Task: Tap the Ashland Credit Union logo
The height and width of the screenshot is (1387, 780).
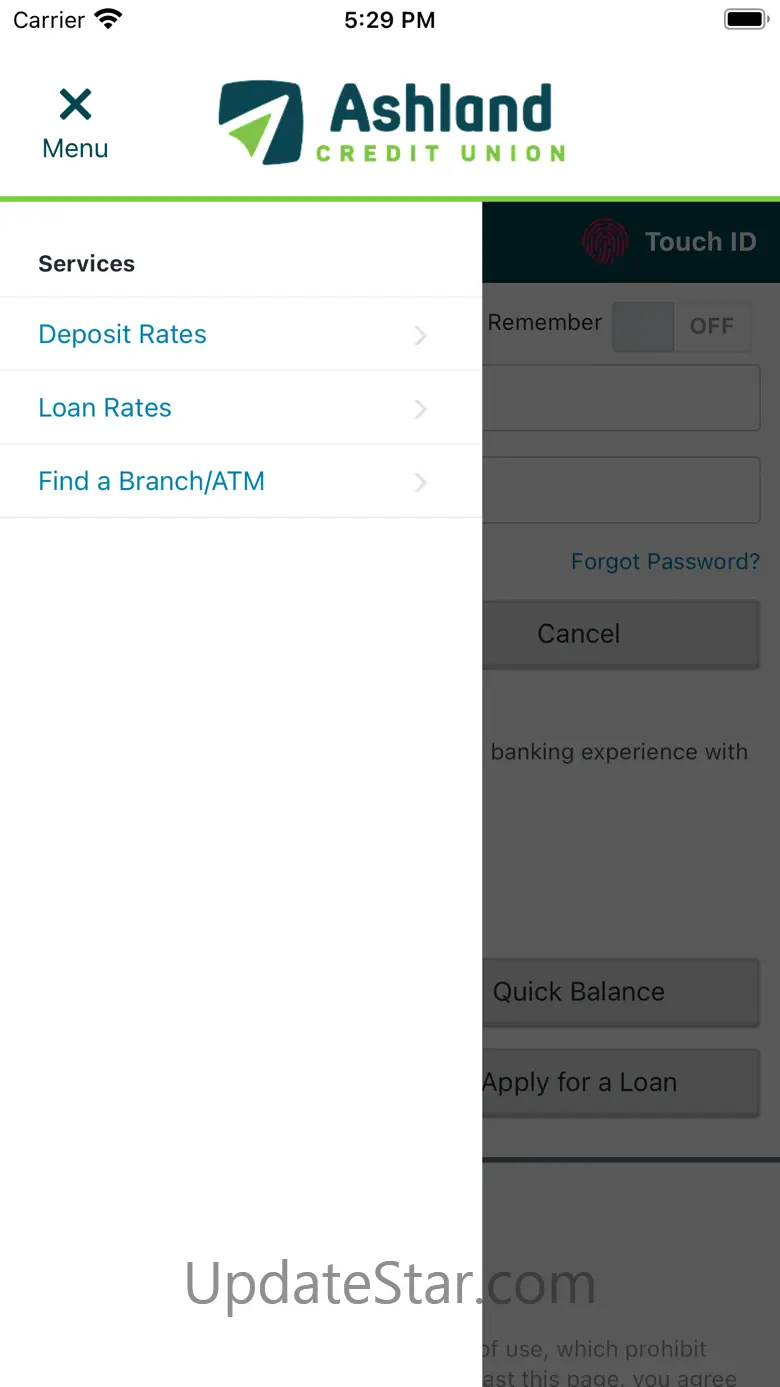Action: [x=392, y=123]
